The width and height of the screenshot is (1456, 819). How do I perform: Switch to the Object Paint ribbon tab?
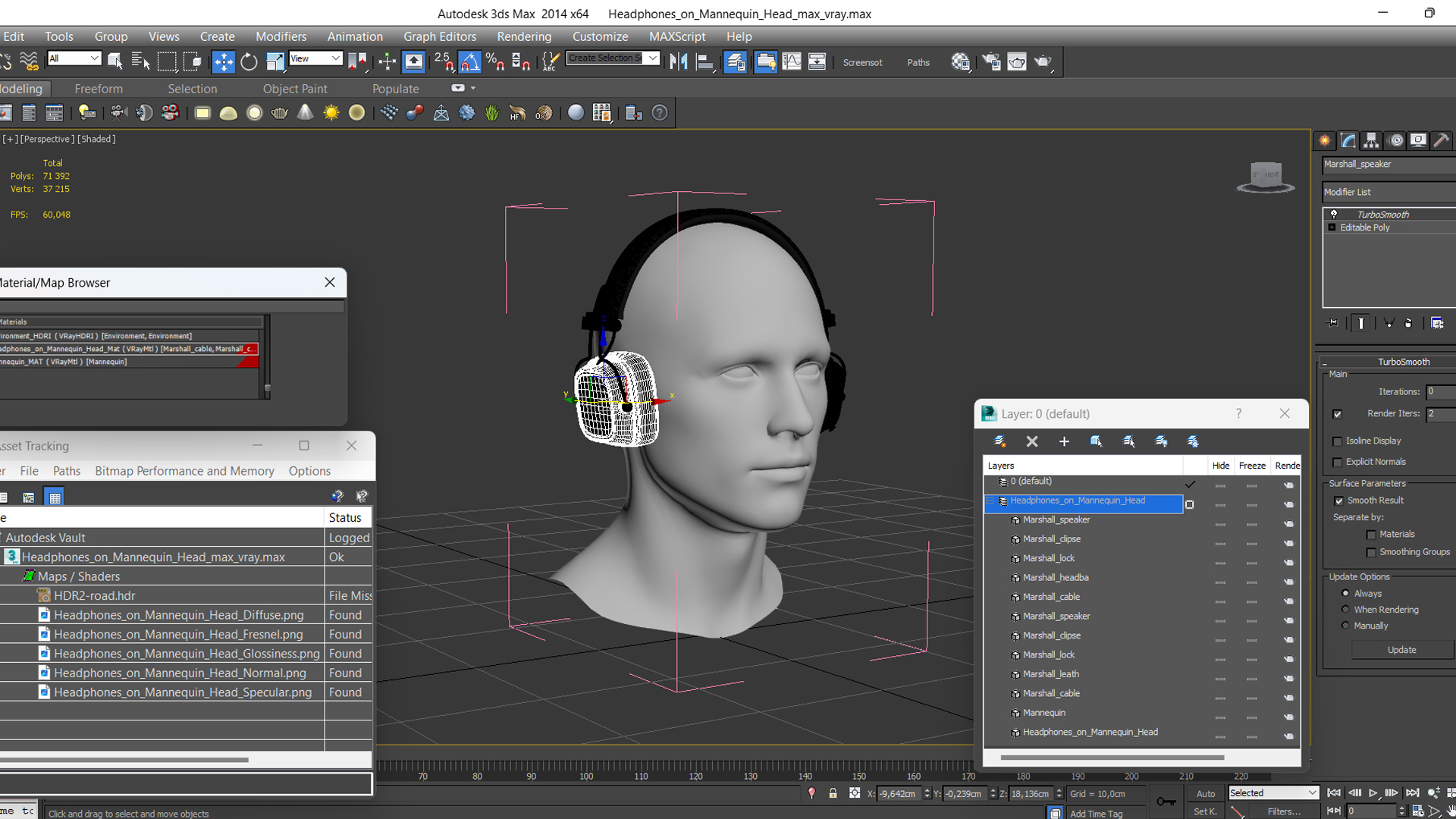point(295,89)
